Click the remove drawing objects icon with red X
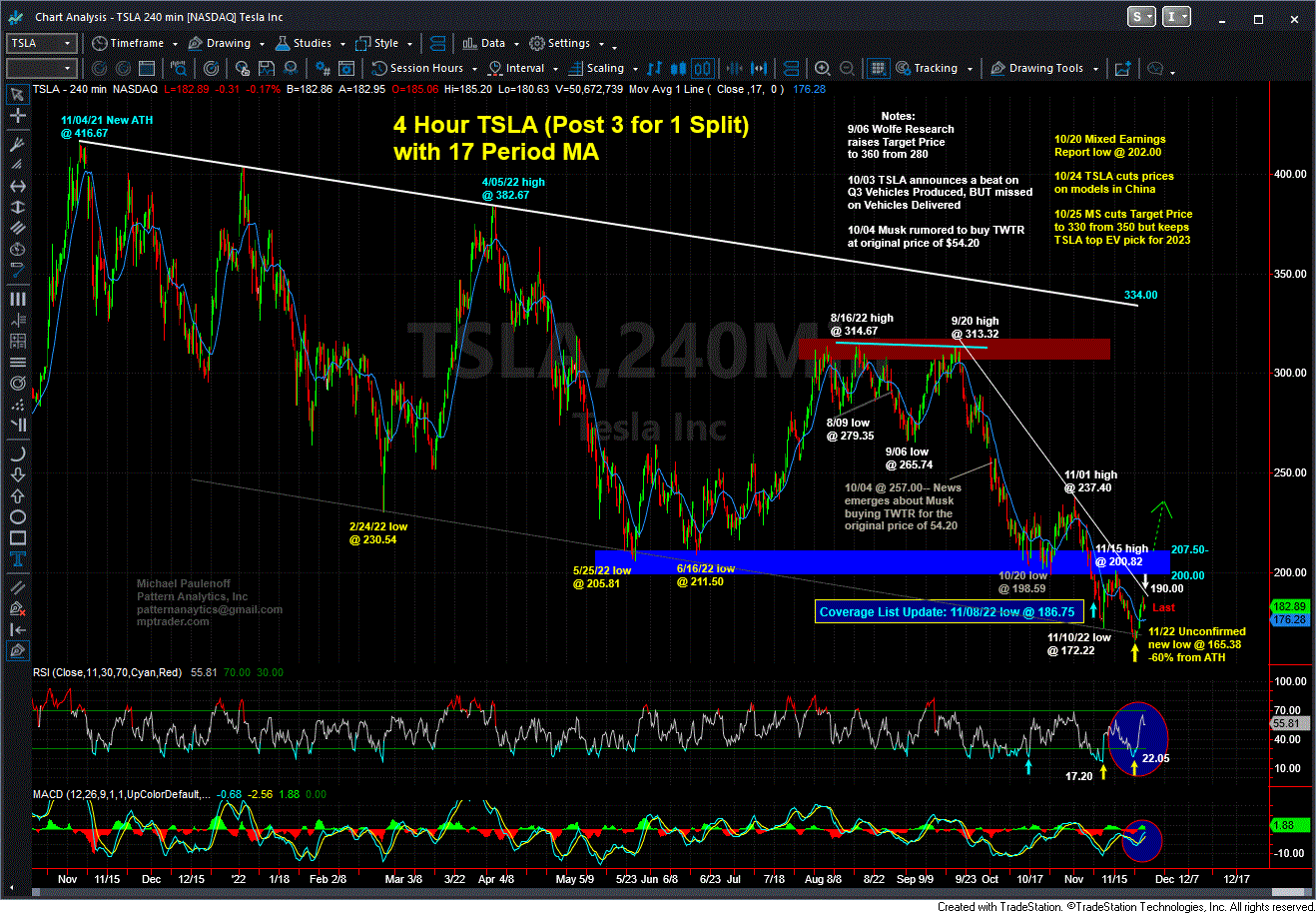This screenshot has width=1316, height=913. 17,607
